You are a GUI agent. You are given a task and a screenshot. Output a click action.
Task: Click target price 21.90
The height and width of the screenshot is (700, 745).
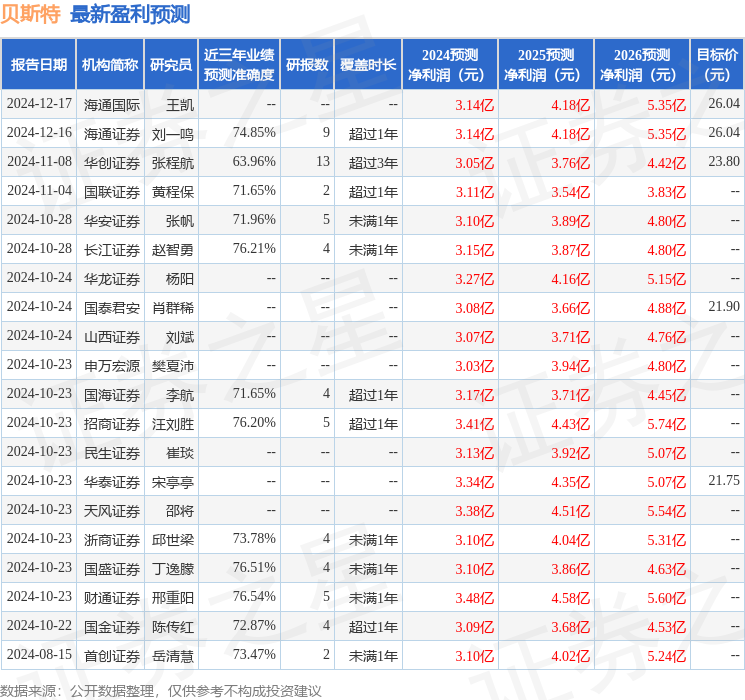[724, 306]
